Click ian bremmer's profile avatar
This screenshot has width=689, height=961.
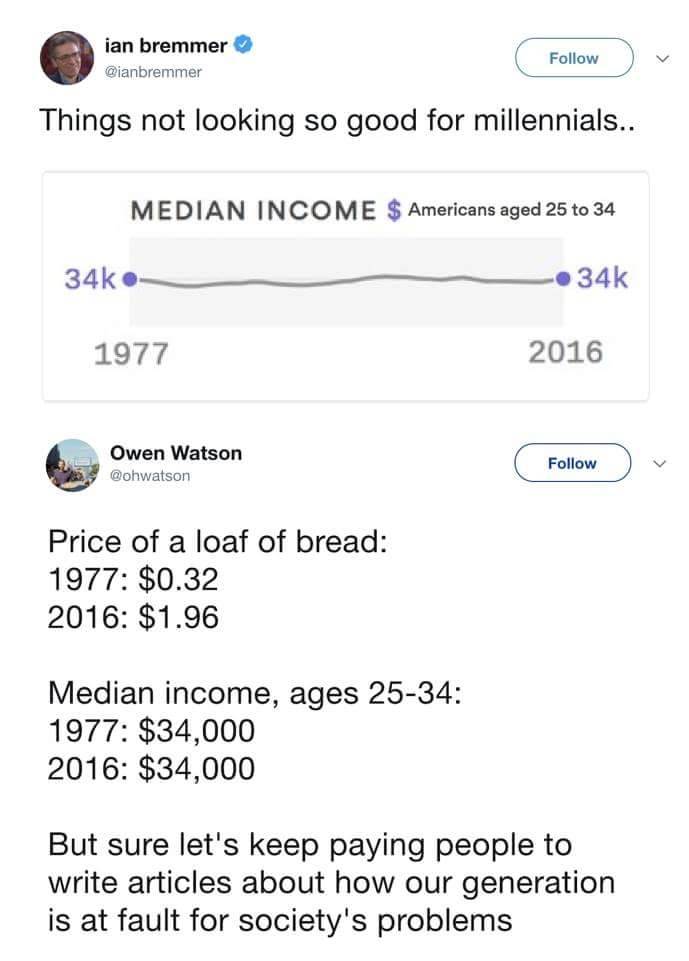(67, 57)
